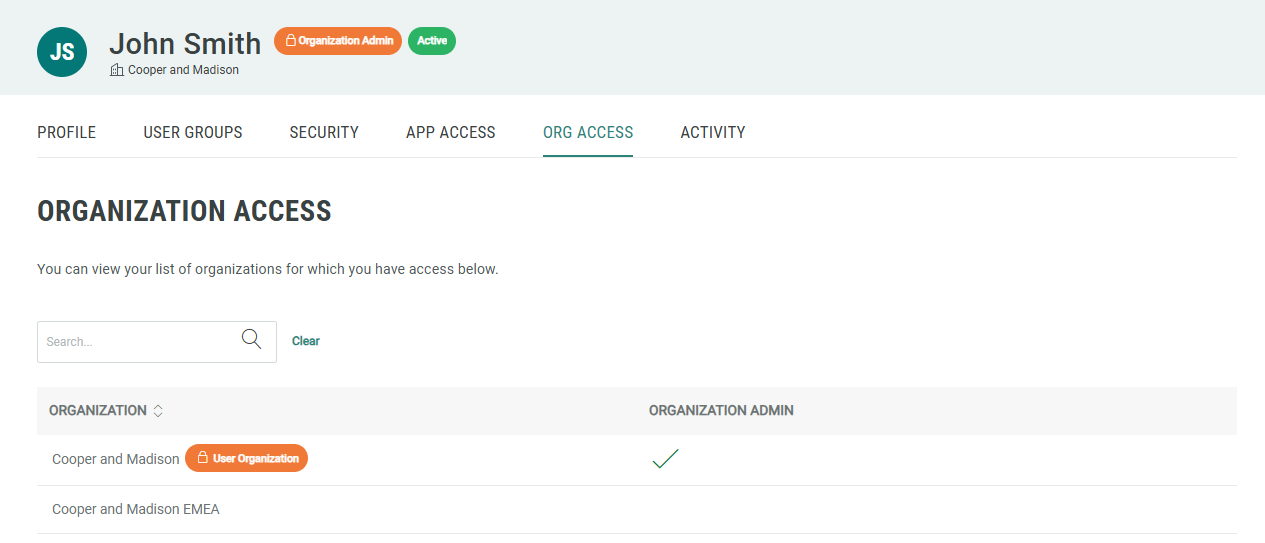The width and height of the screenshot is (1265, 543).
Task: Click the John Smith name heading
Action: pyautogui.click(x=185, y=44)
